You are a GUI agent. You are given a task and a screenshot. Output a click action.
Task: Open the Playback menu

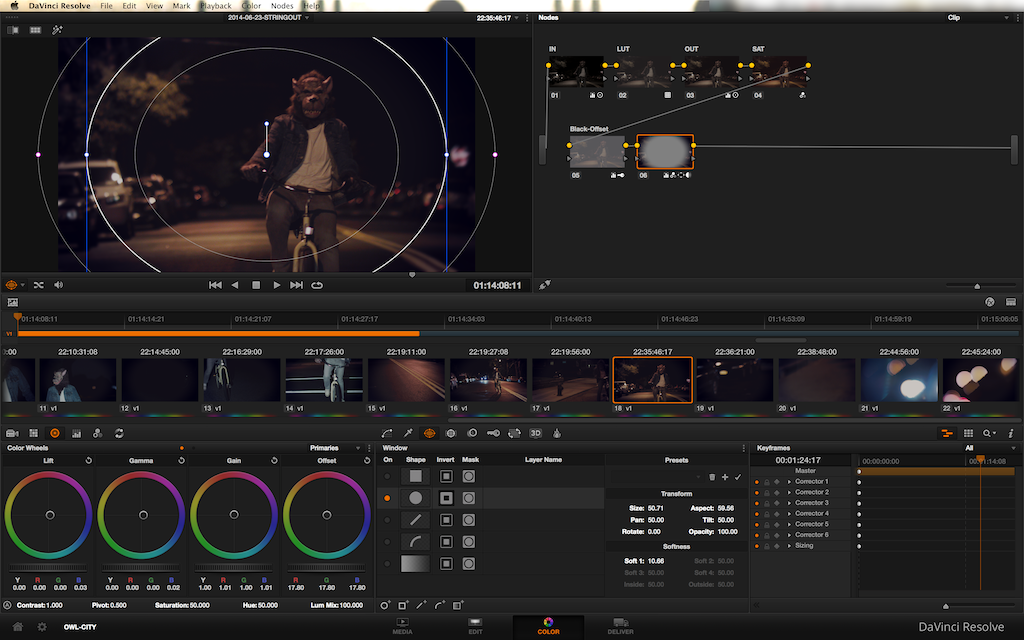[x=216, y=6]
